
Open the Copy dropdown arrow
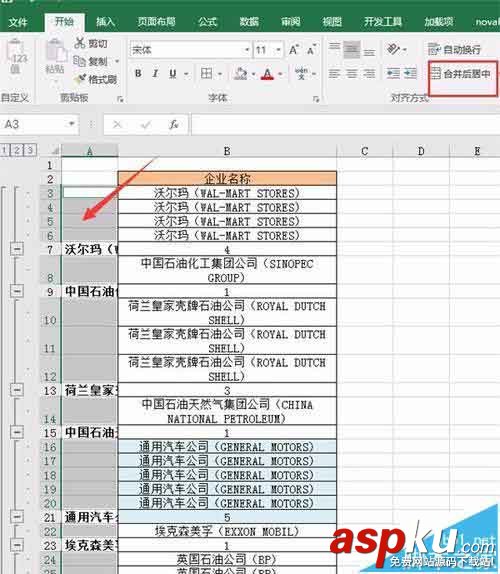(117, 61)
